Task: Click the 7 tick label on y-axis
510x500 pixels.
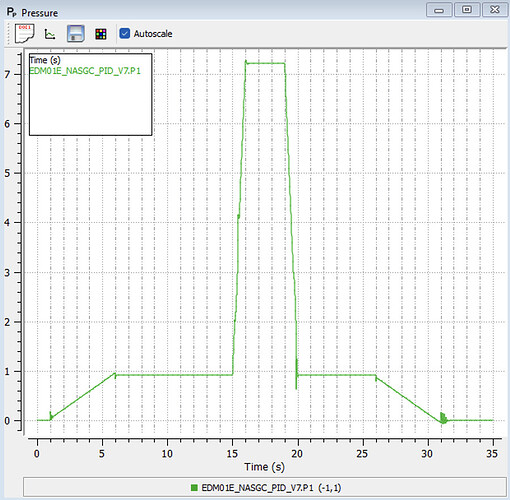Action: tap(7, 74)
